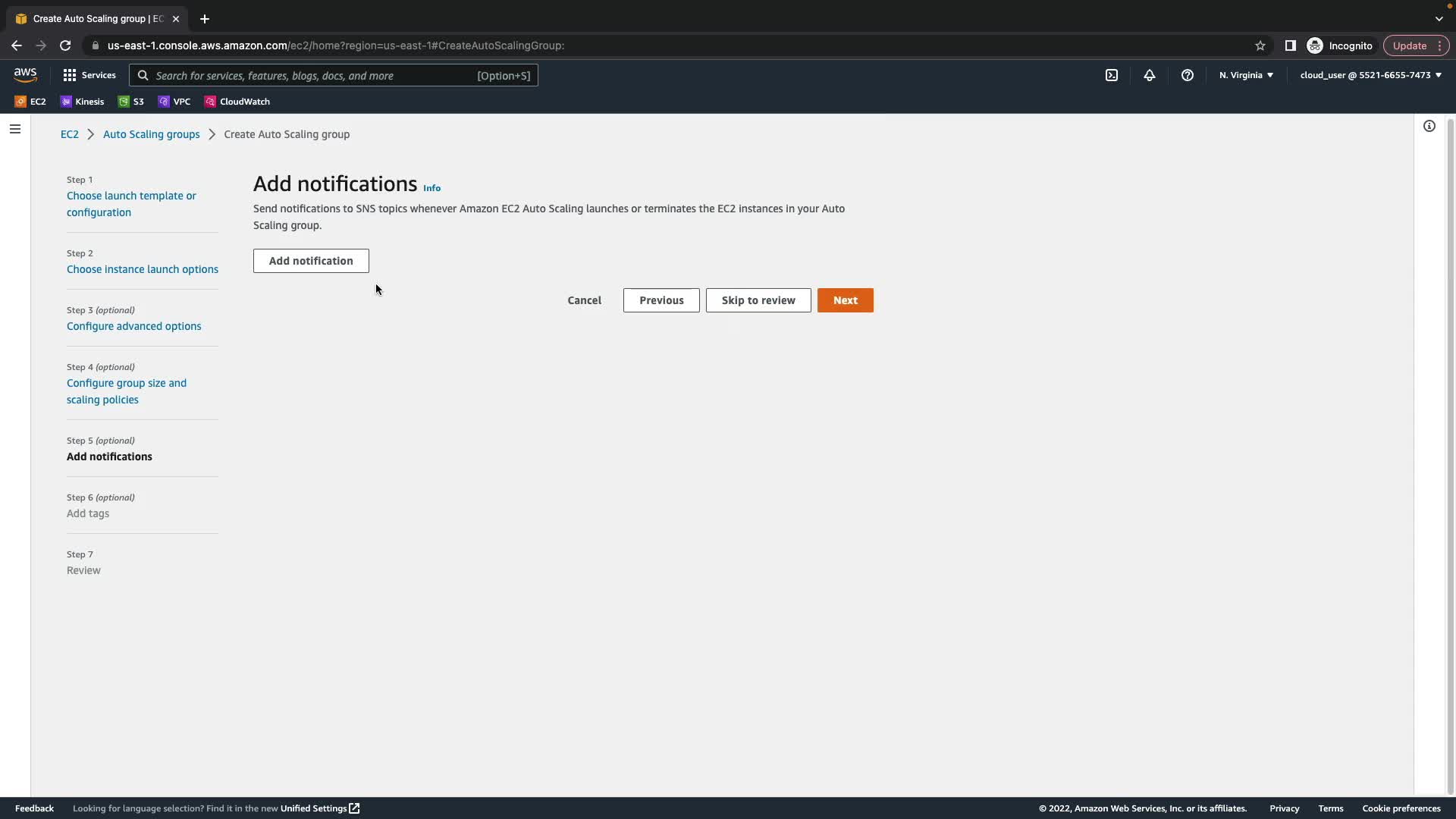Open the AWS CloudShell icon
The height and width of the screenshot is (819, 1456).
tap(1111, 75)
